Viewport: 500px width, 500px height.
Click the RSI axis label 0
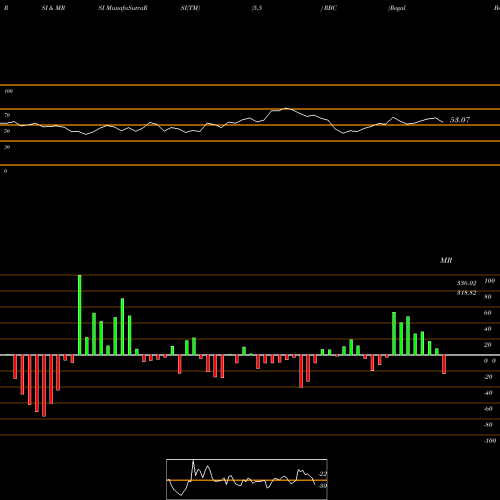(5, 171)
